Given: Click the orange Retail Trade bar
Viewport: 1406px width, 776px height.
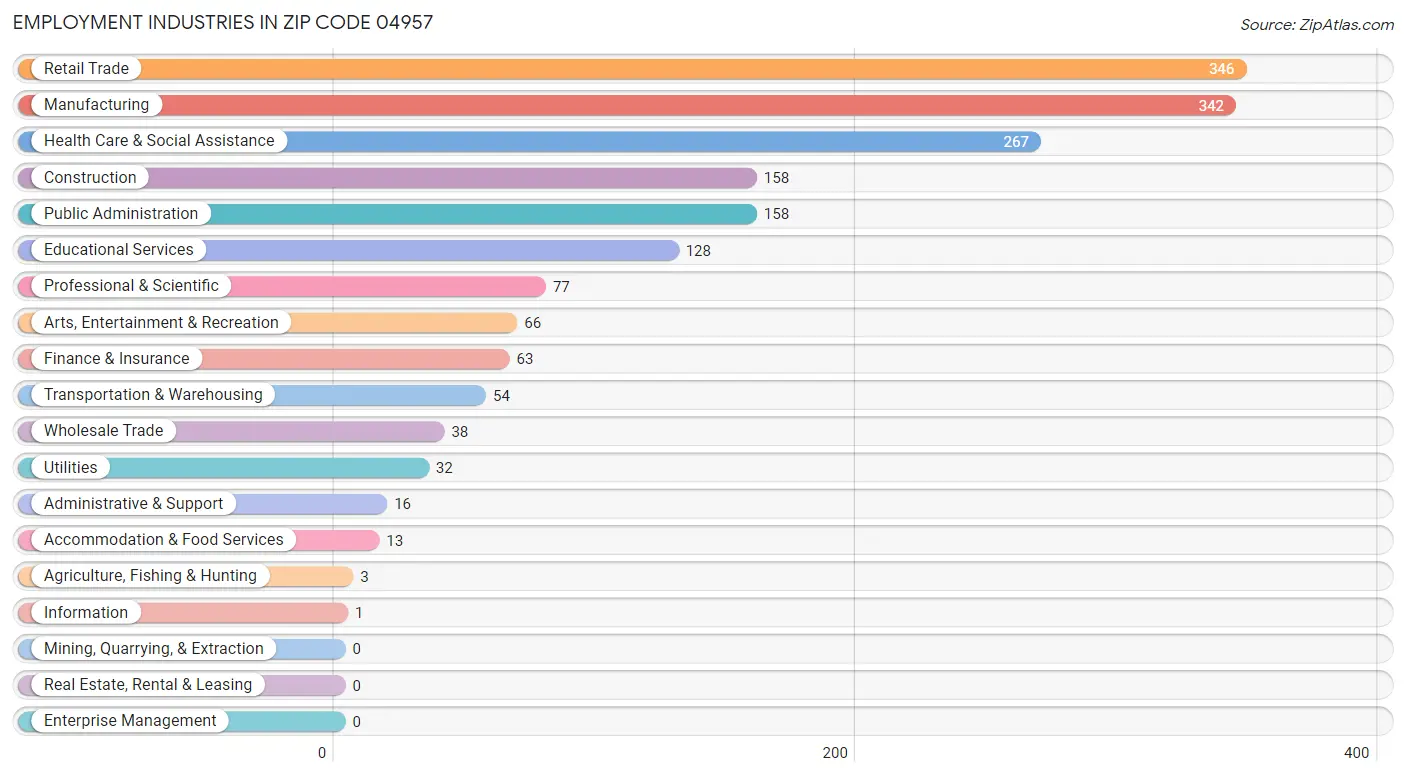Looking at the screenshot, I should pyautogui.click(x=632, y=69).
